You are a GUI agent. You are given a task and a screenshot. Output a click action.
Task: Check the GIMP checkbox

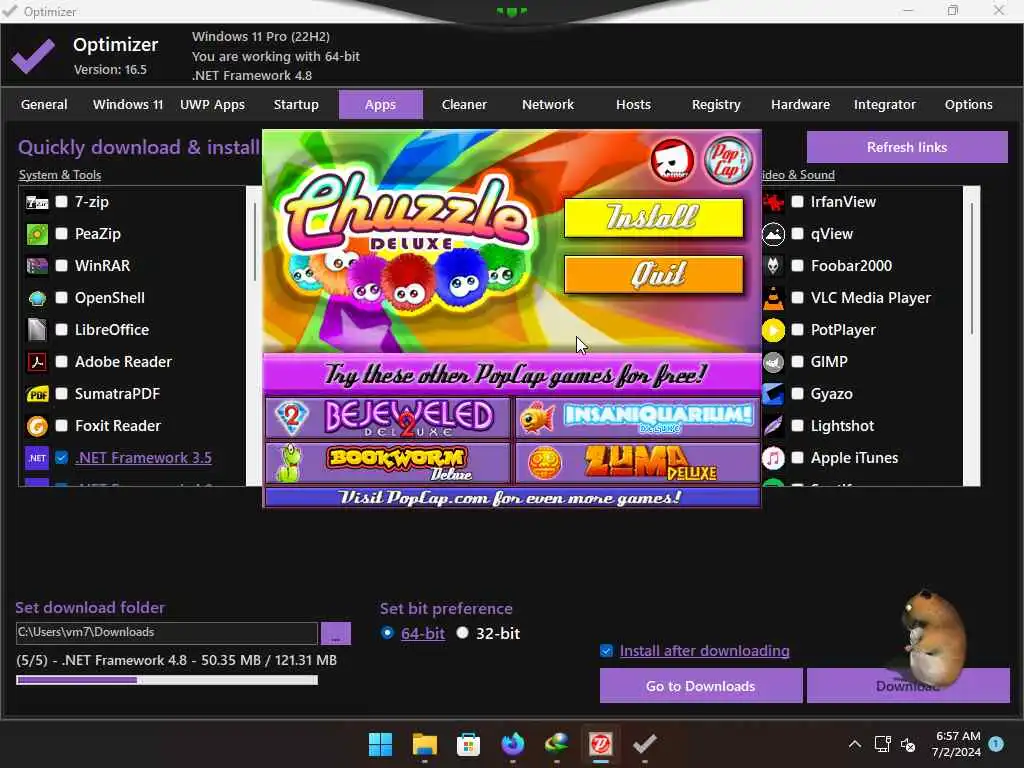coord(797,361)
